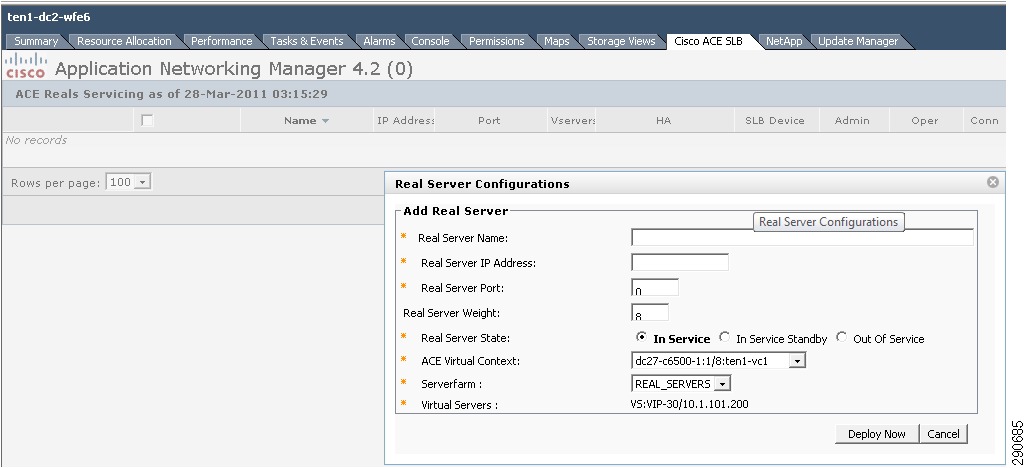Sort by the Name column arrow
Image resolution: width=1025 pixels, height=468 pixels.
tap(326, 121)
